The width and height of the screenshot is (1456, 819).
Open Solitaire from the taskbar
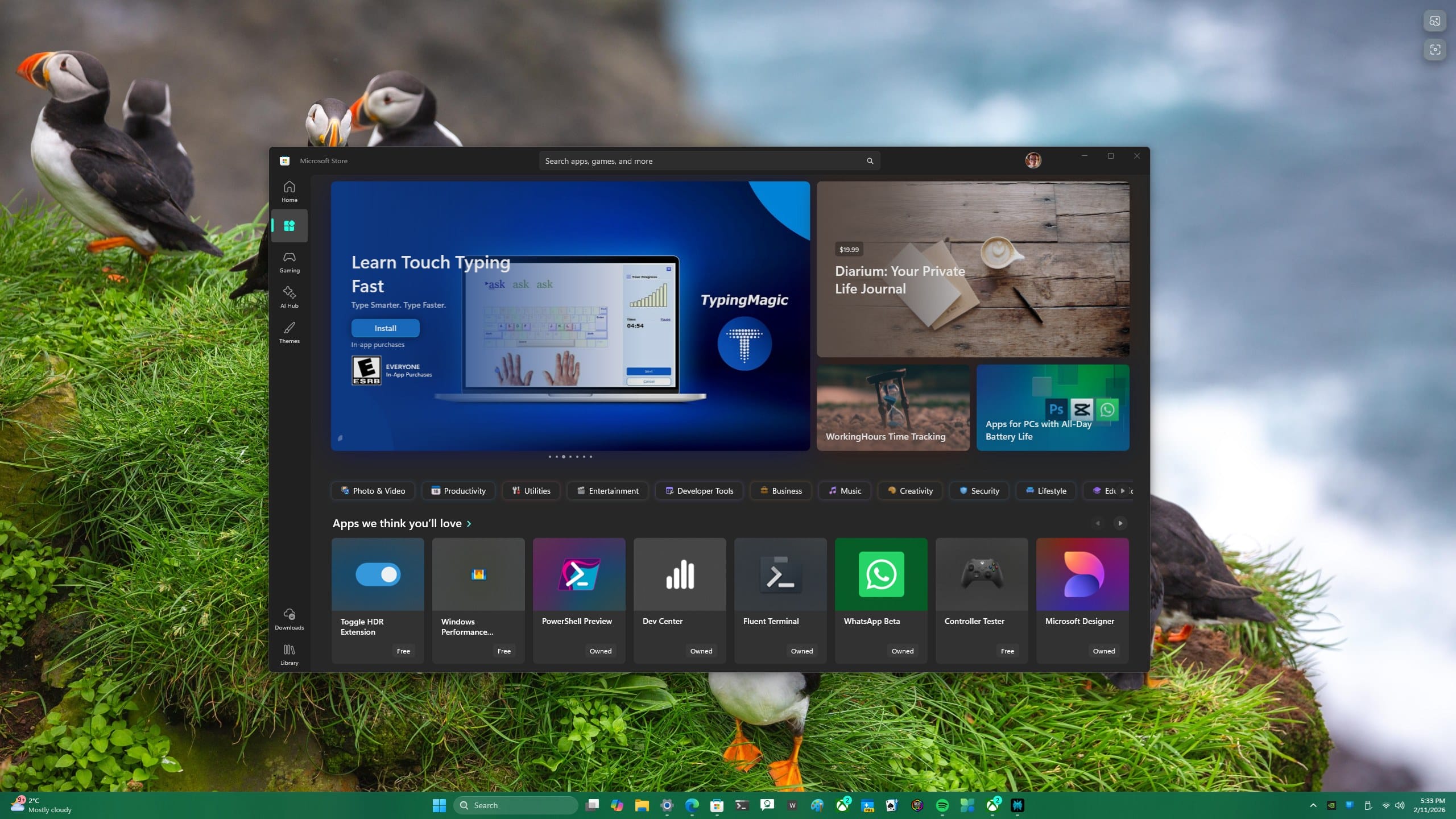click(x=892, y=805)
